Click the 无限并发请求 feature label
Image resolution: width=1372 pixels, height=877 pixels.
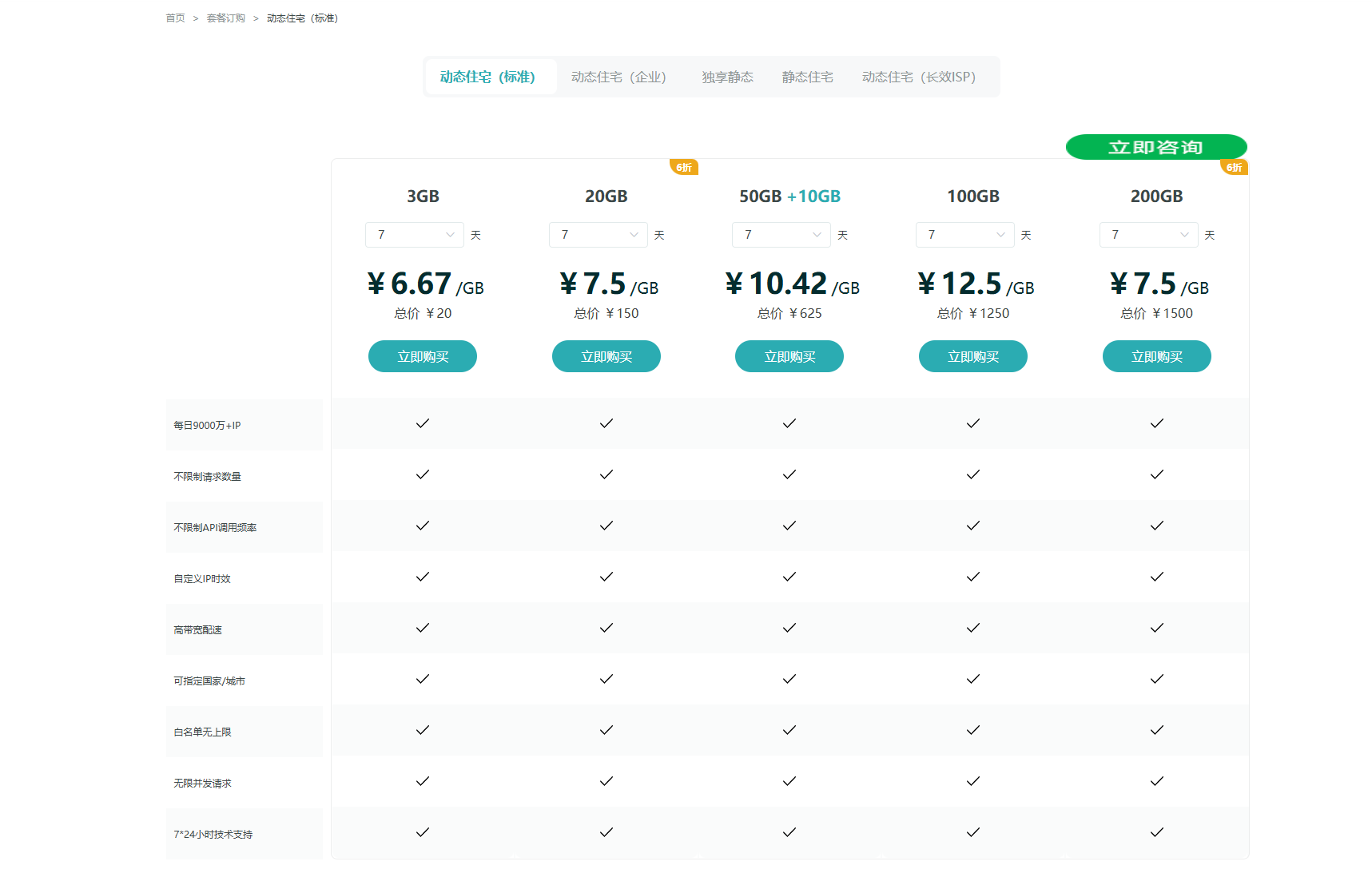[x=202, y=784]
